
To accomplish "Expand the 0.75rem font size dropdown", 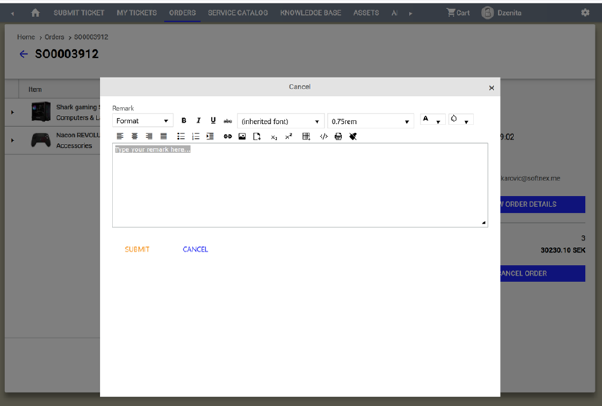I will coord(370,121).
